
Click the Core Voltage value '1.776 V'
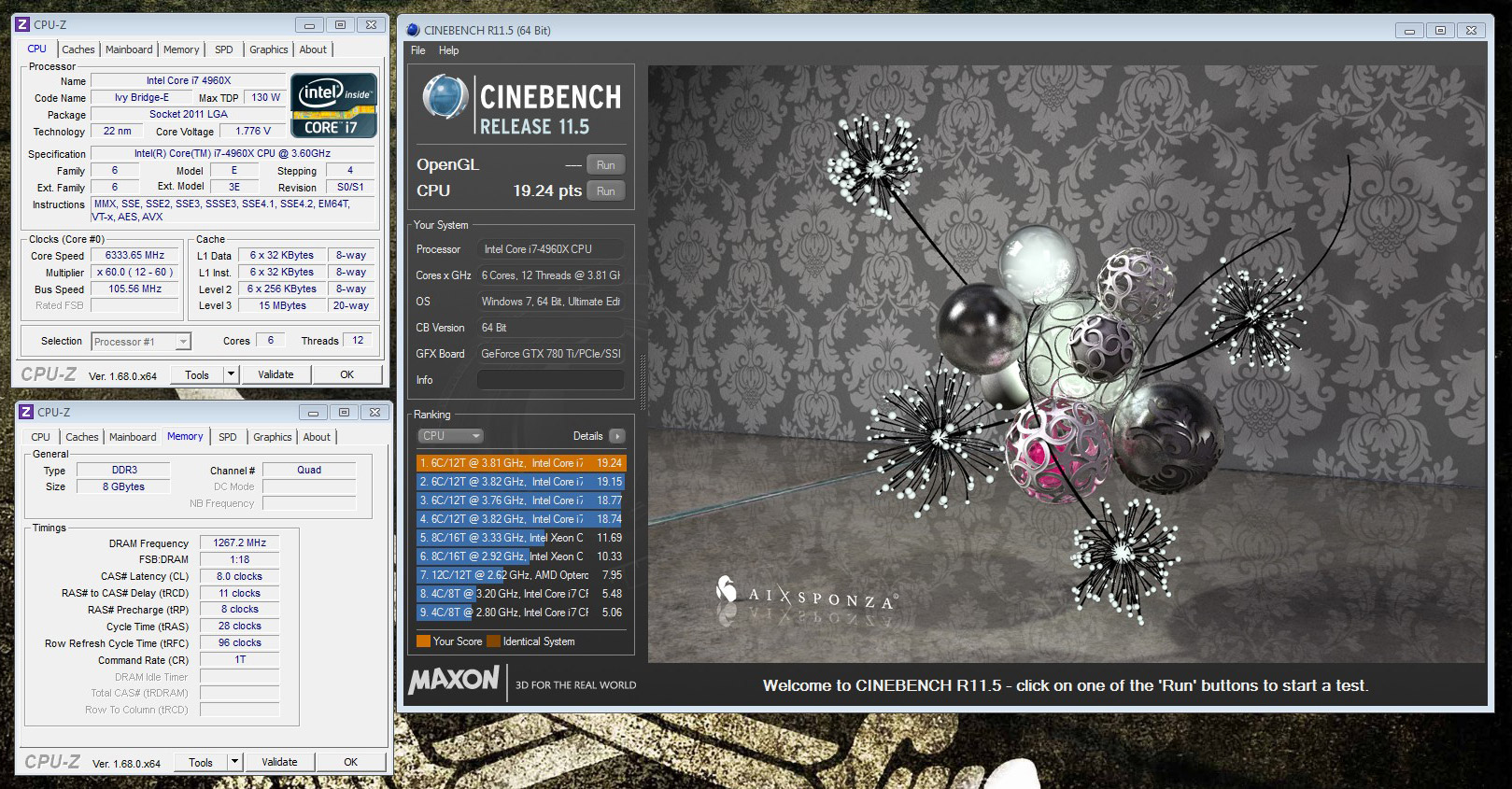pos(253,131)
